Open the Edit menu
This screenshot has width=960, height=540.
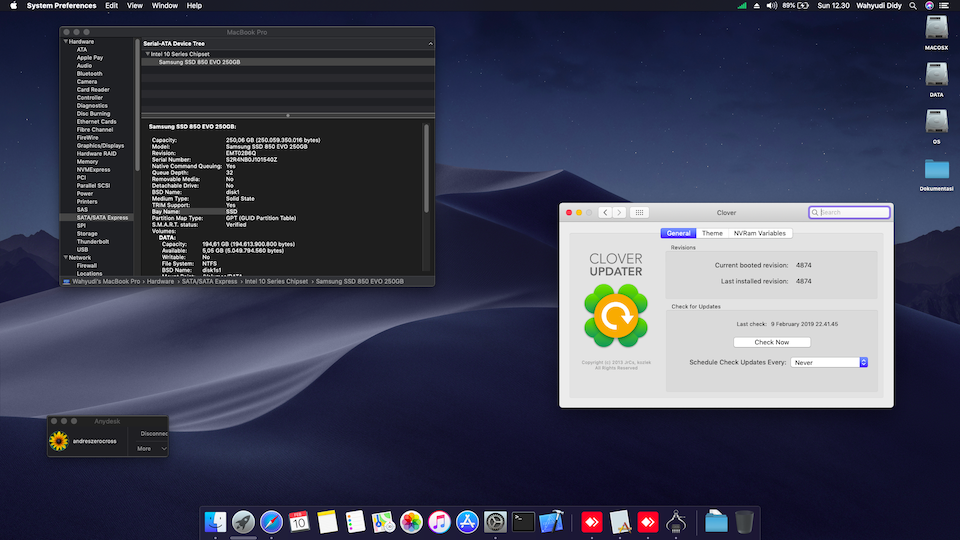click(x=111, y=6)
